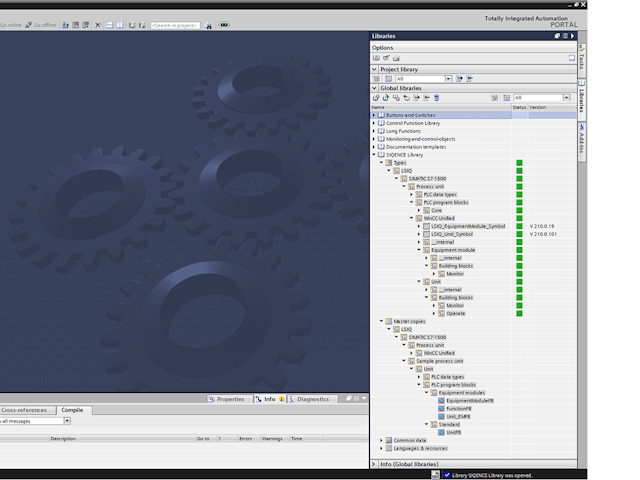Expand the Info (Global libraries) section

pyautogui.click(x=374, y=464)
